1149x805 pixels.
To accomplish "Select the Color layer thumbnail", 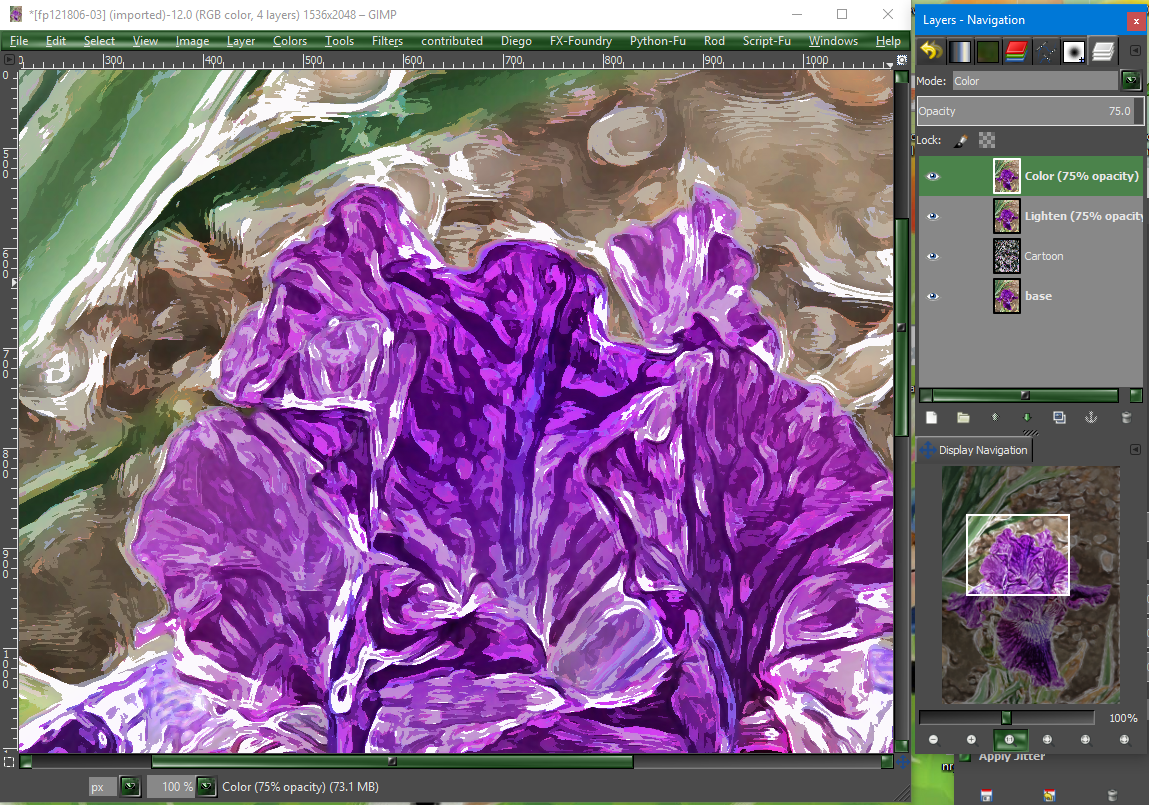I will click(1007, 176).
